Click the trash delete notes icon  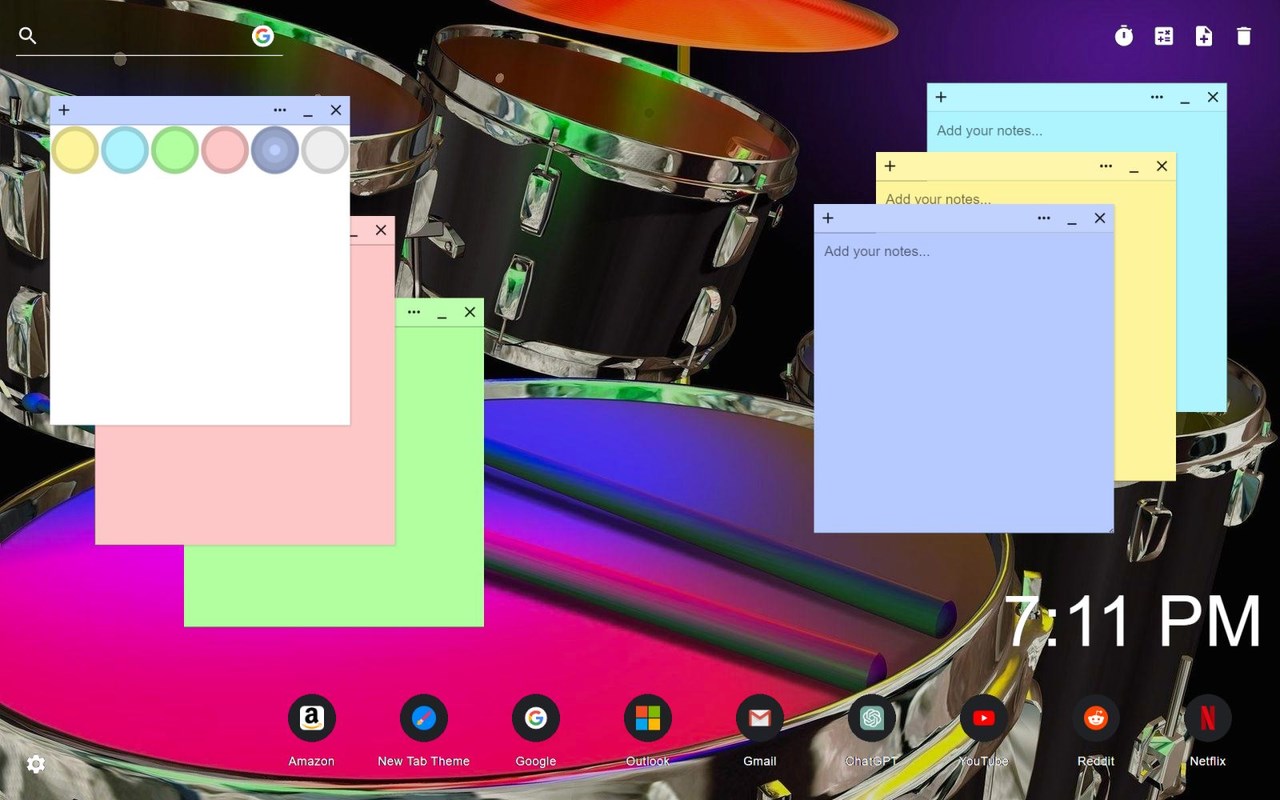(x=1244, y=36)
